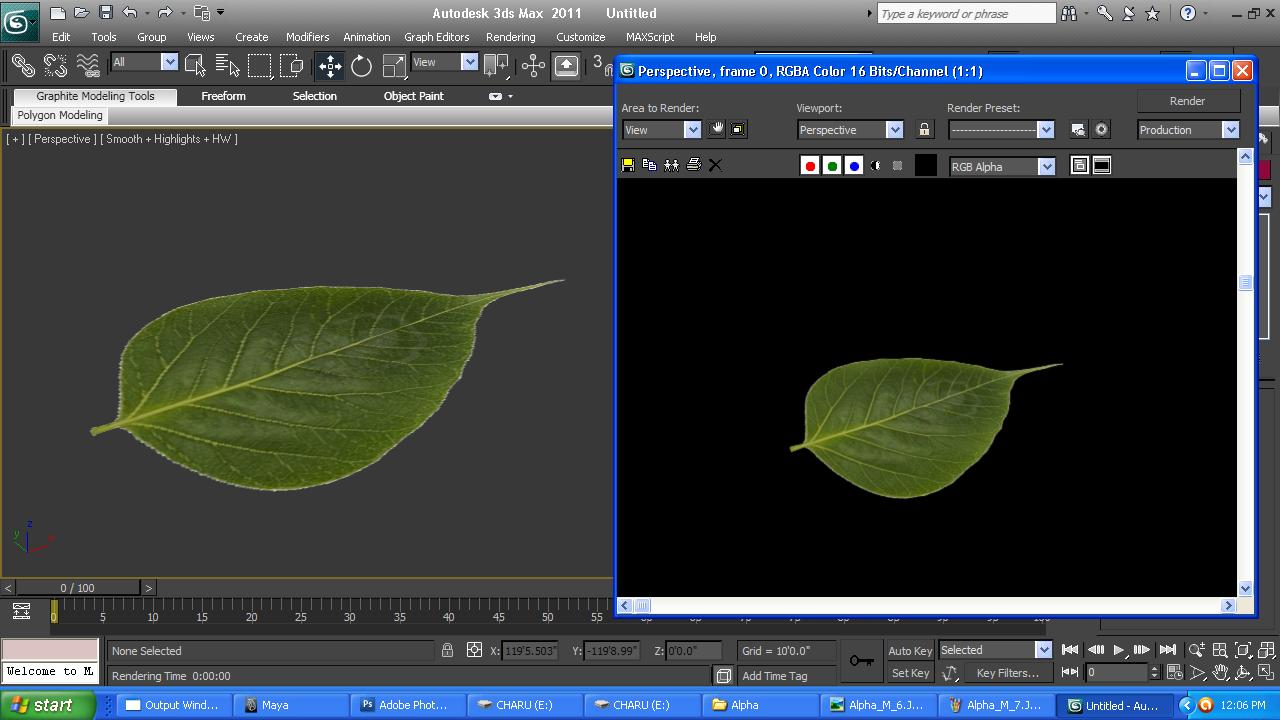Open the Rendering menu

(x=510, y=37)
